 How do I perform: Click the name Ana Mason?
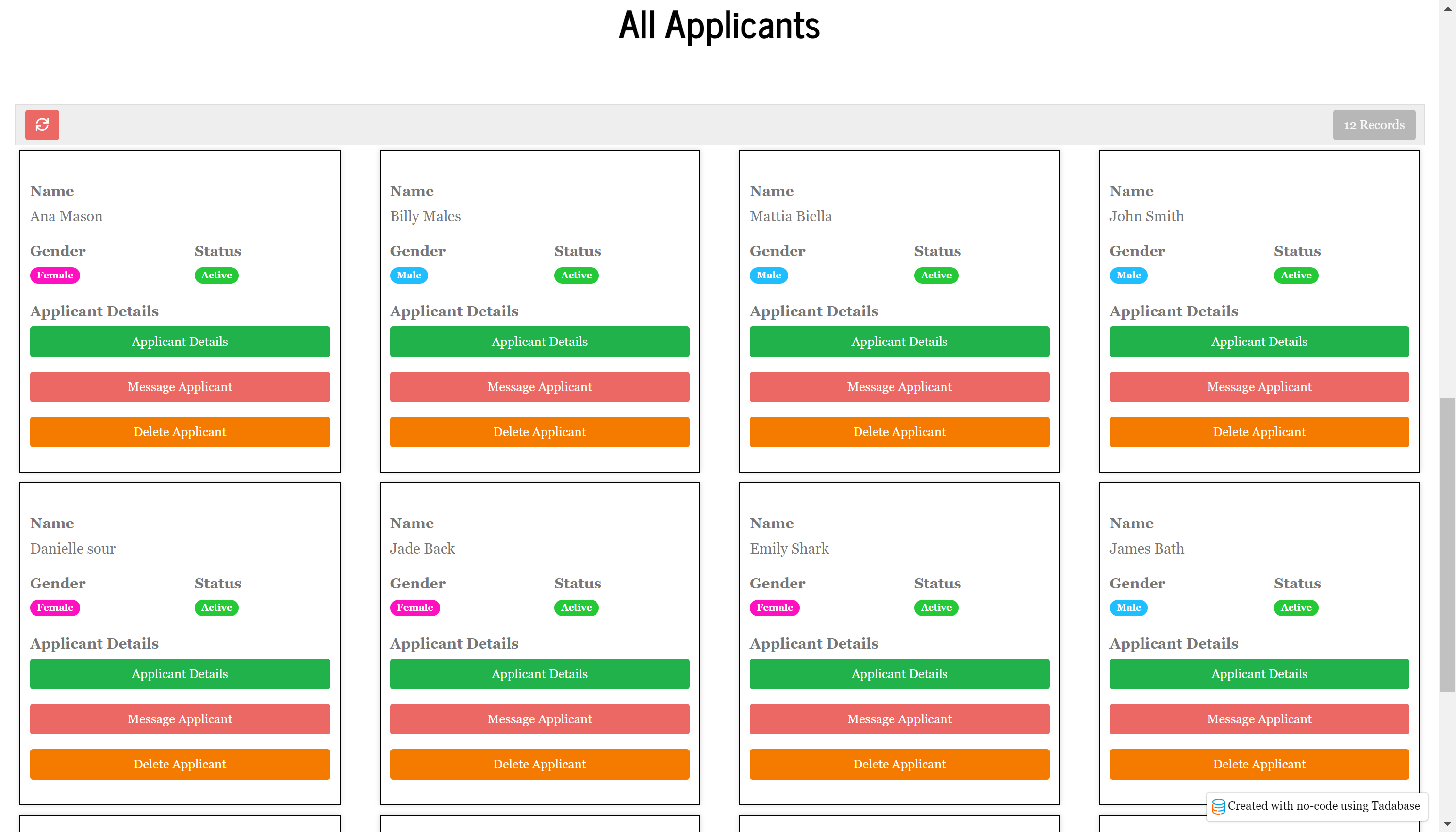tap(66, 216)
